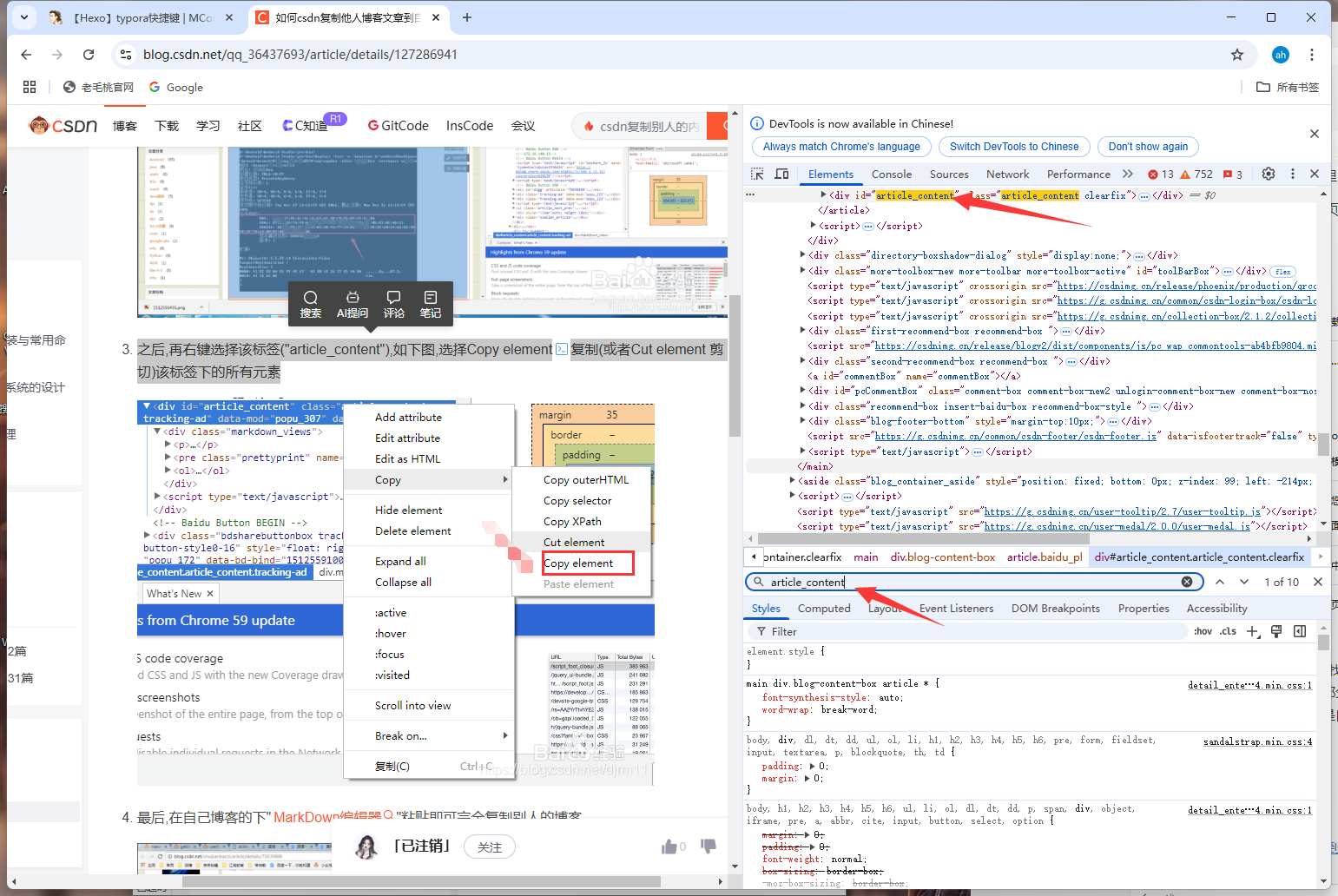The width and height of the screenshot is (1338, 896).
Task: Open the CSDN logo home link
Action: click(63, 126)
